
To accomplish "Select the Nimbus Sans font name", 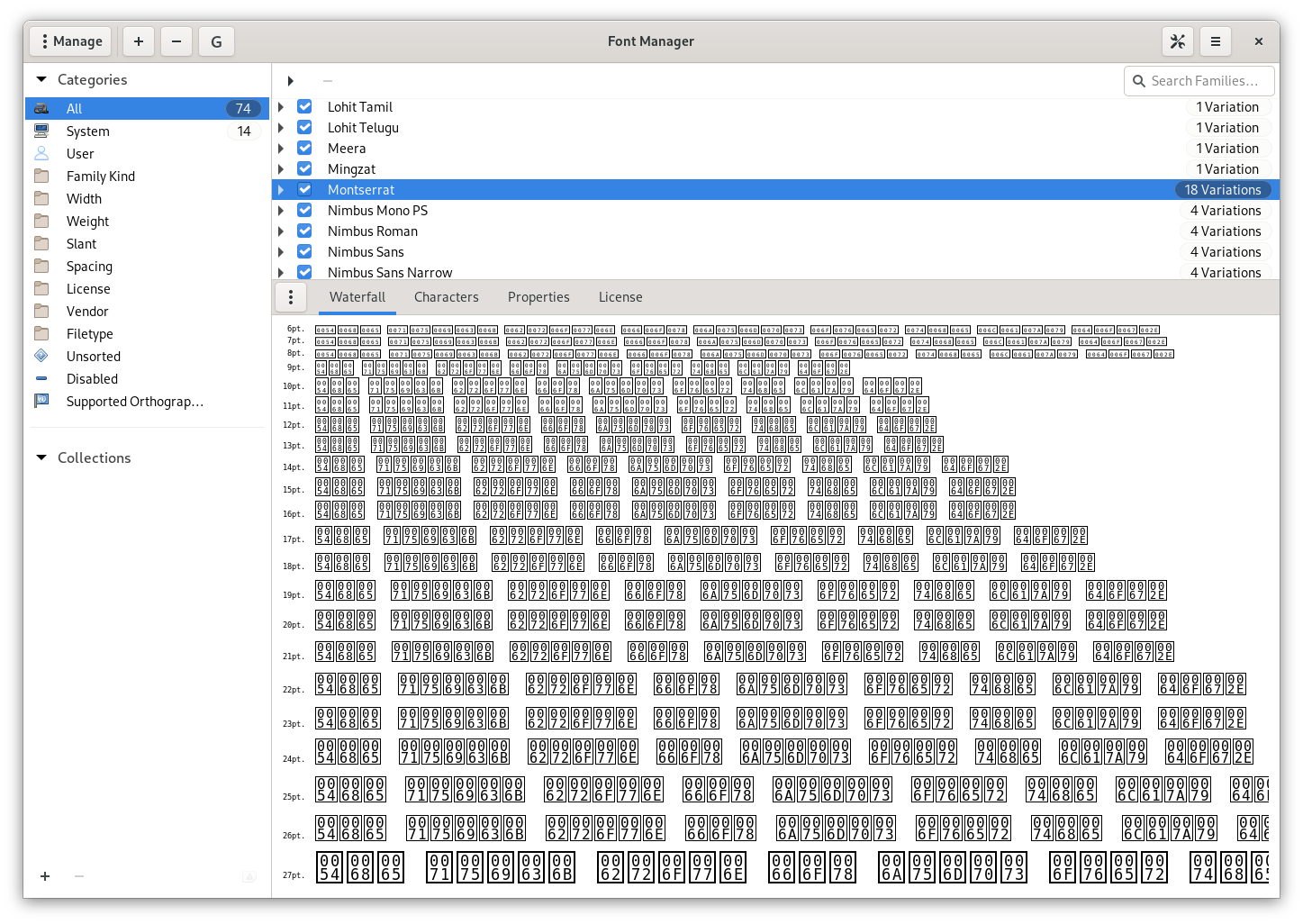I will point(366,251).
